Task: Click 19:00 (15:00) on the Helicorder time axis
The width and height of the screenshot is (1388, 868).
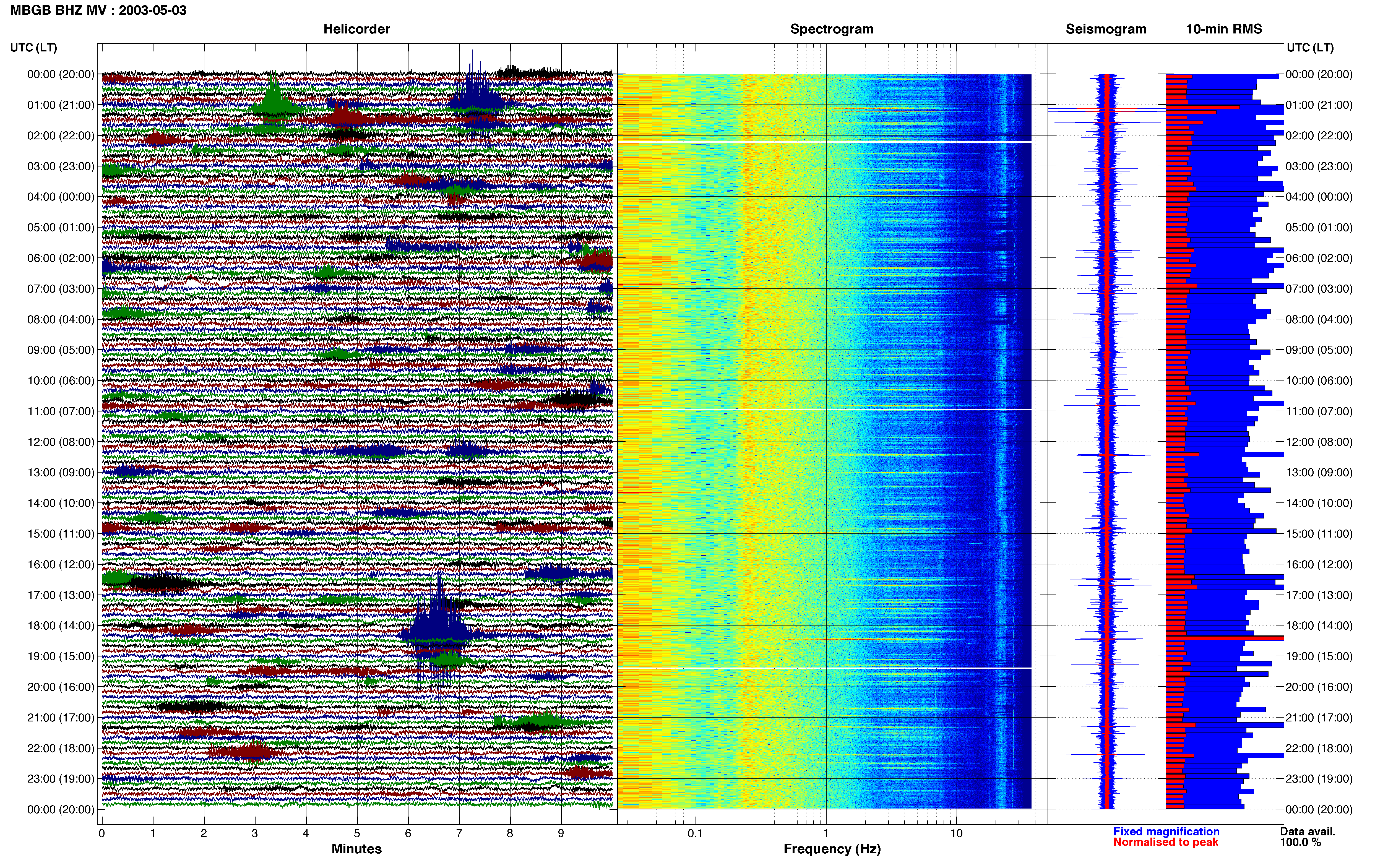Action: (x=61, y=656)
